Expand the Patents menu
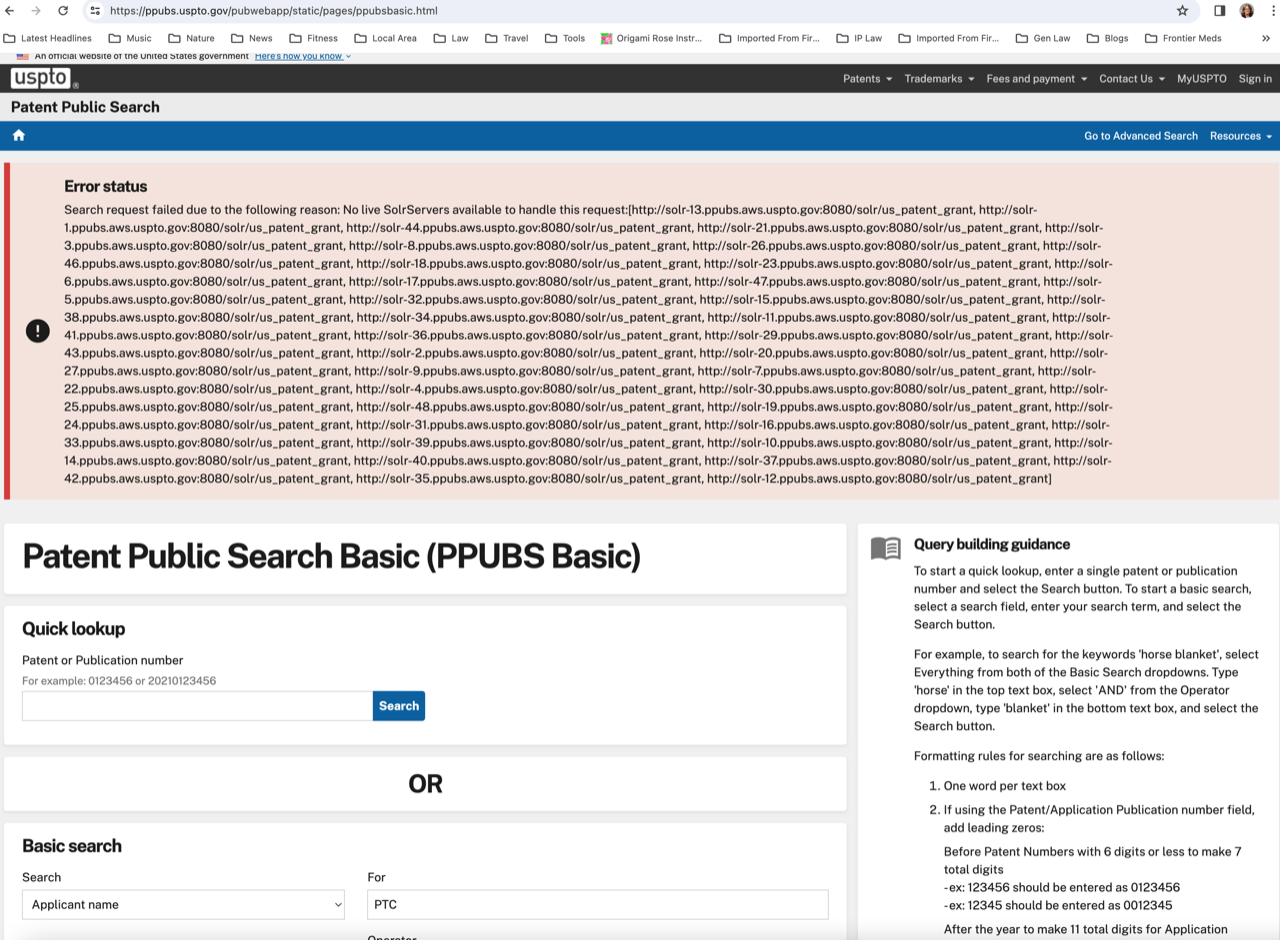Image resolution: width=1280 pixels, height=940 pixels. pyautogui.click(x=867, y=78)
